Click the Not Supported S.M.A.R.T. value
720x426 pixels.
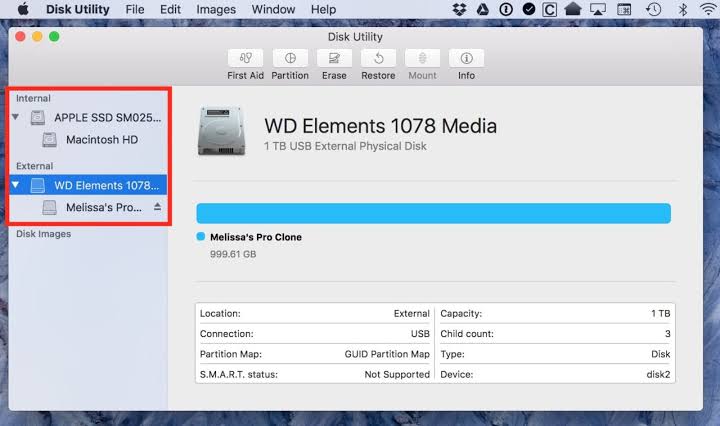(x=397, y=374)
